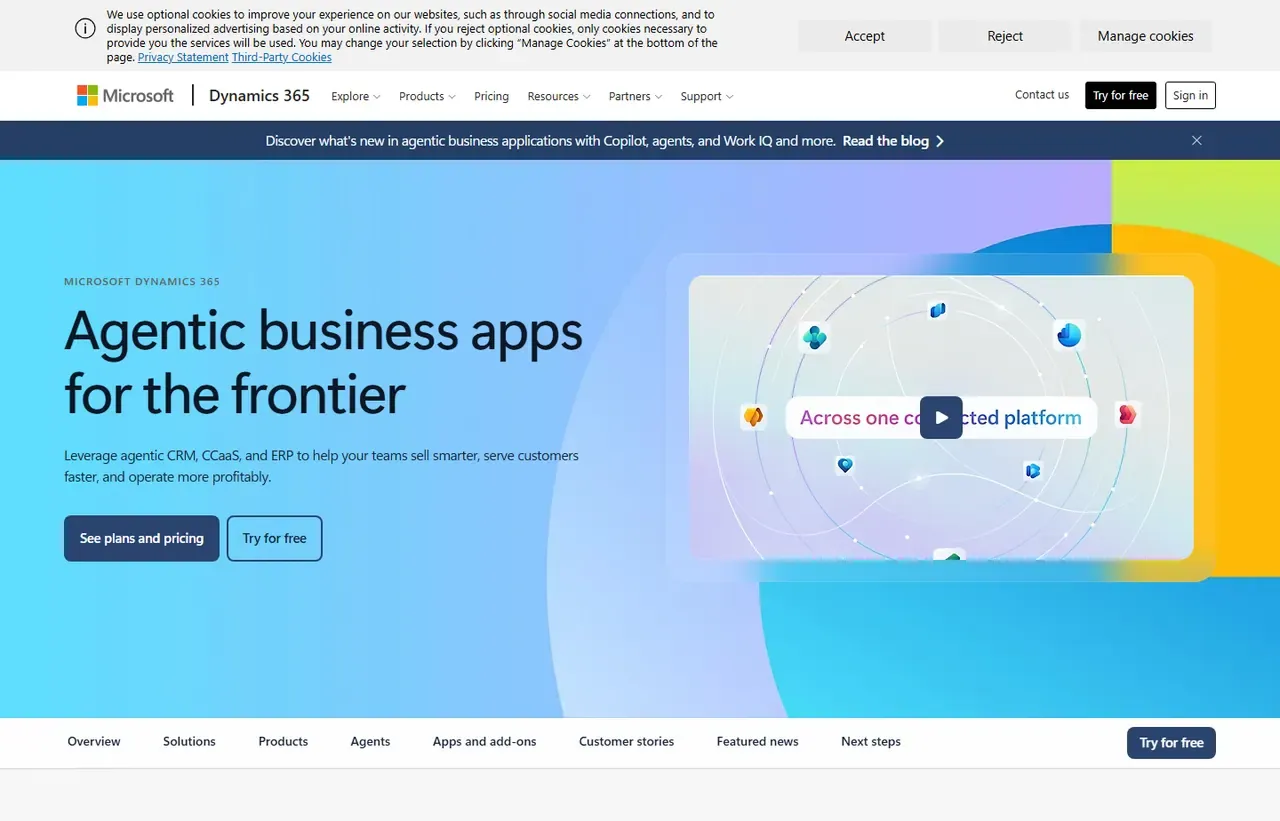Click the teal clover app icon in video
The image size is (1280, 821).
click(815, 337)
